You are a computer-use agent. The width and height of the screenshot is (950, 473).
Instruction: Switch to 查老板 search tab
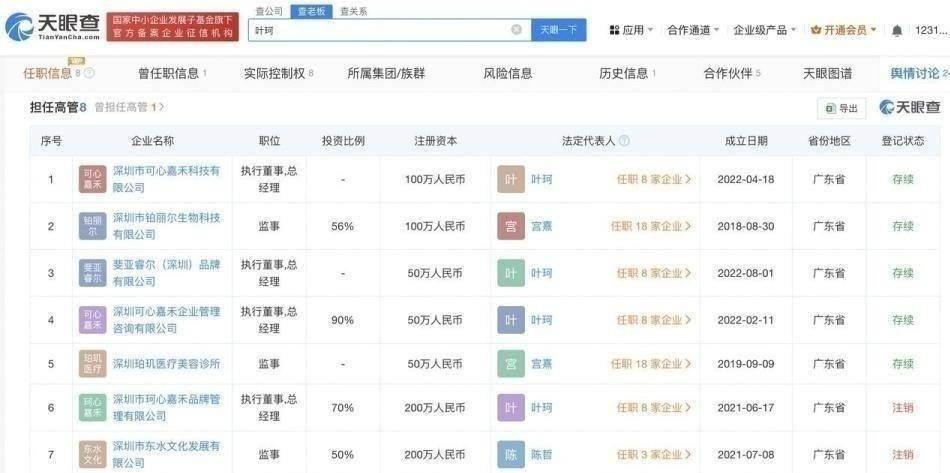(x=311, y=11)
